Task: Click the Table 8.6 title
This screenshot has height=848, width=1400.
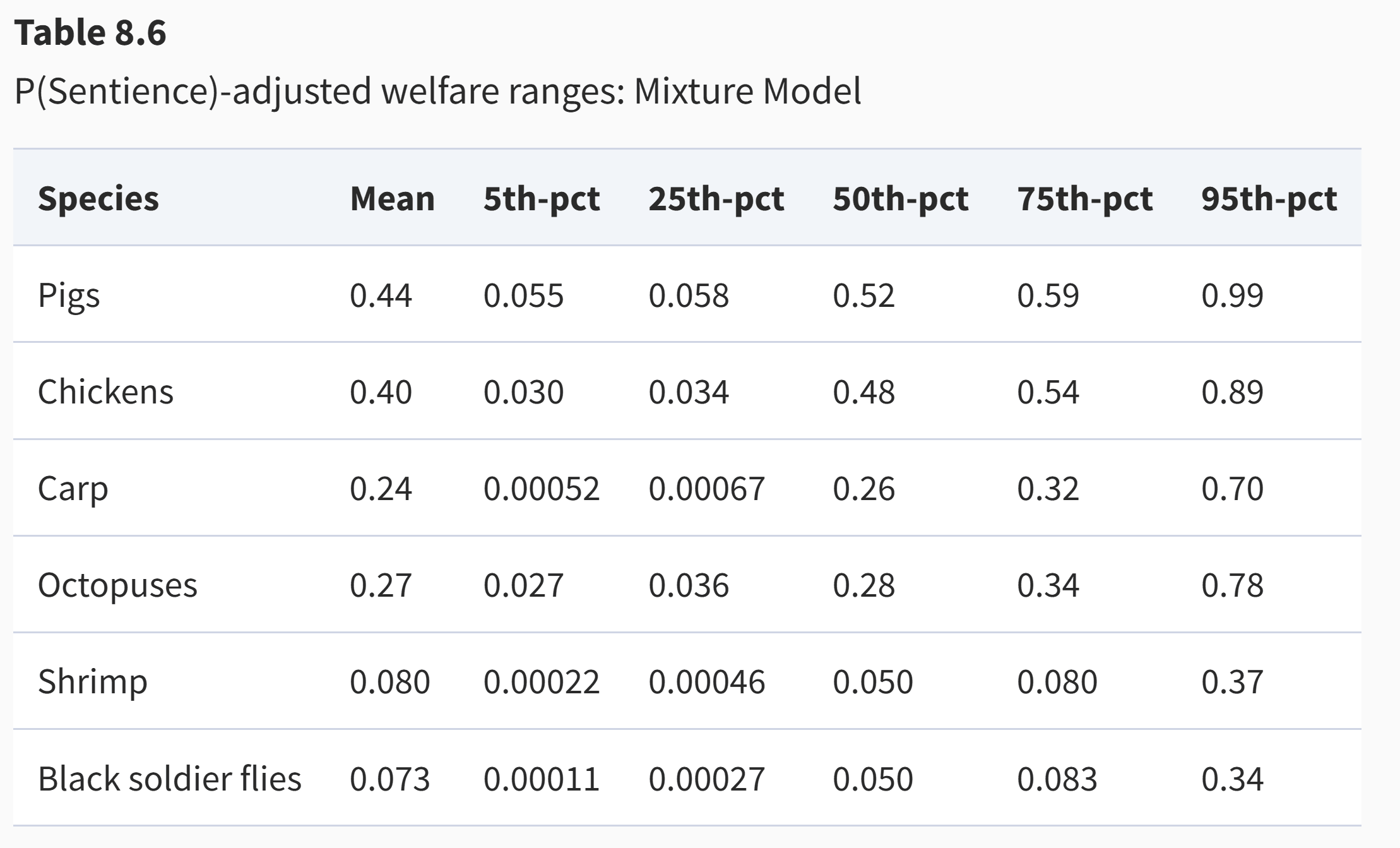Action: tap(90, 32)
